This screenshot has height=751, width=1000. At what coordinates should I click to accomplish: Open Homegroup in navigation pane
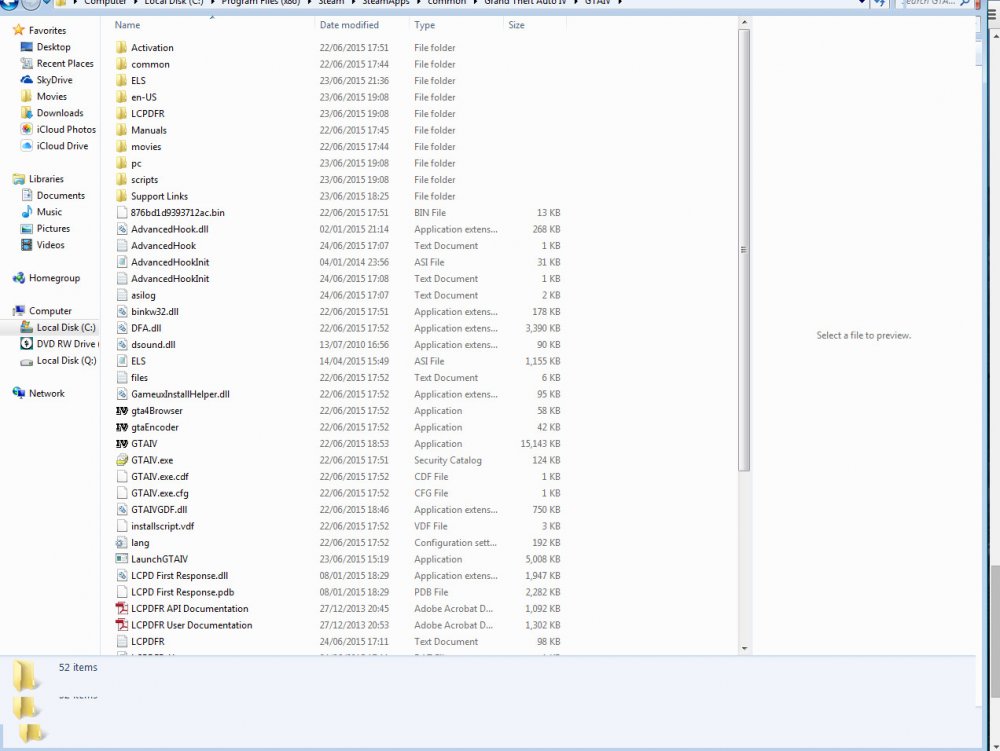point(54,278)
